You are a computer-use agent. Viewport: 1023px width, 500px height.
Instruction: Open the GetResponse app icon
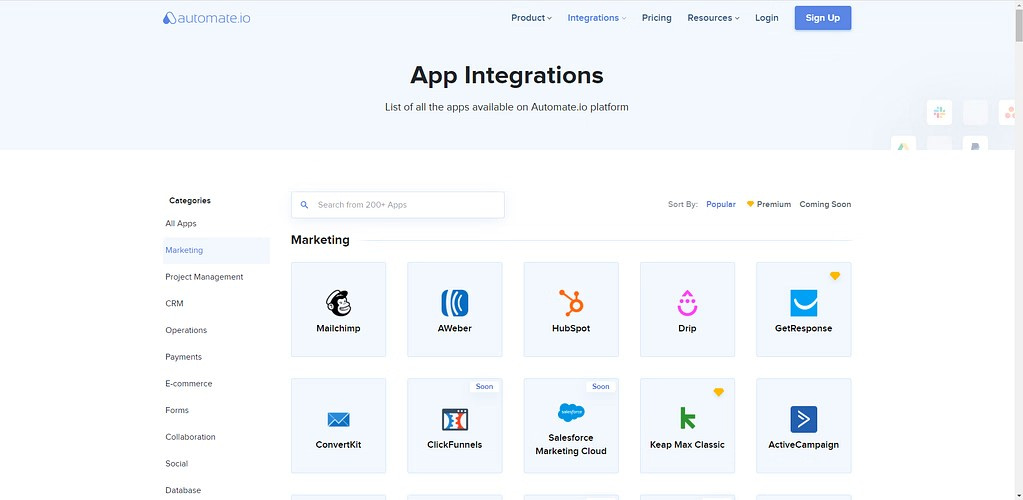pyautogui.click(x=803, y=302)
